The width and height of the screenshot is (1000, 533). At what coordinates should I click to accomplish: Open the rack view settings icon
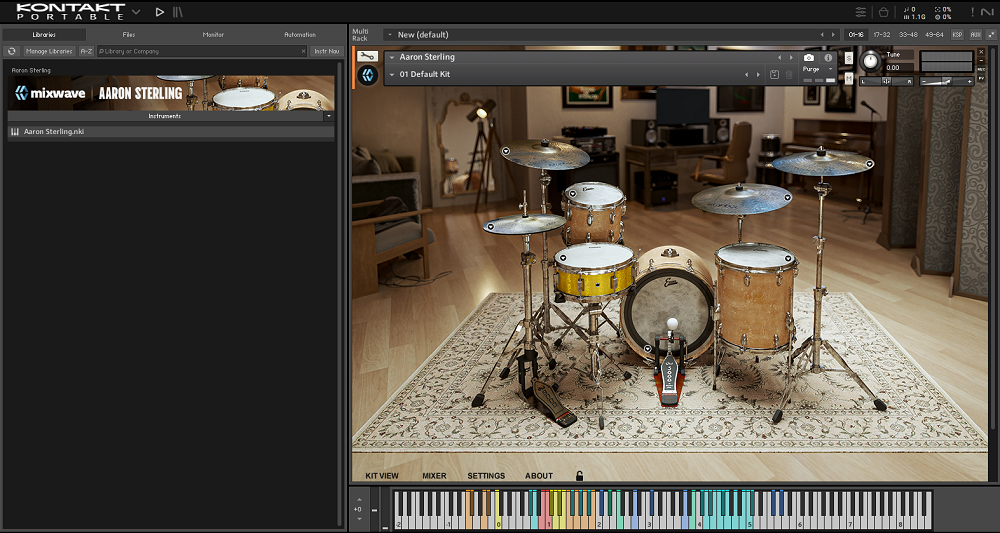(x=861, y=12)
